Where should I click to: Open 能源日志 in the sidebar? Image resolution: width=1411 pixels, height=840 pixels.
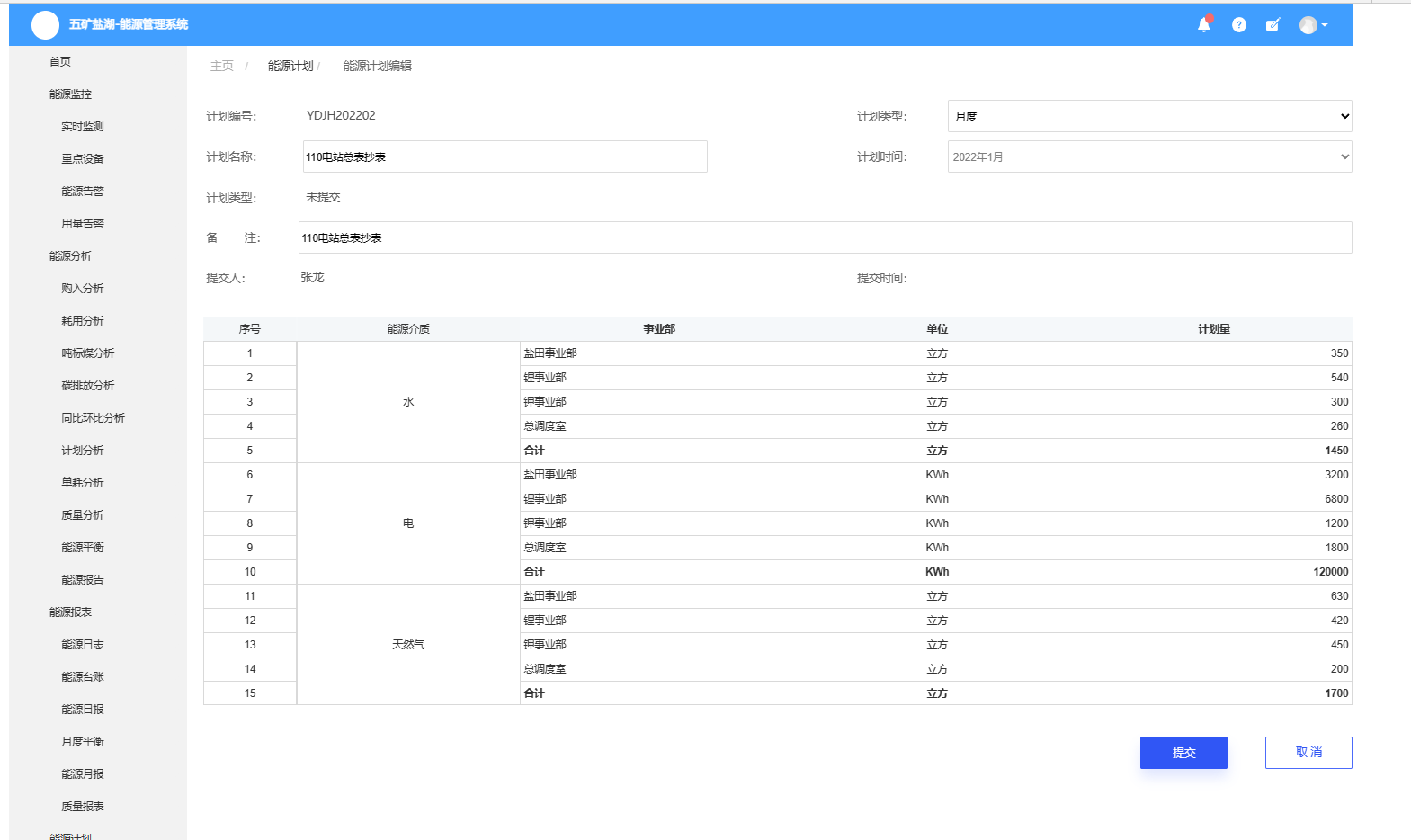pyautogui.click(x=83, y=644)
